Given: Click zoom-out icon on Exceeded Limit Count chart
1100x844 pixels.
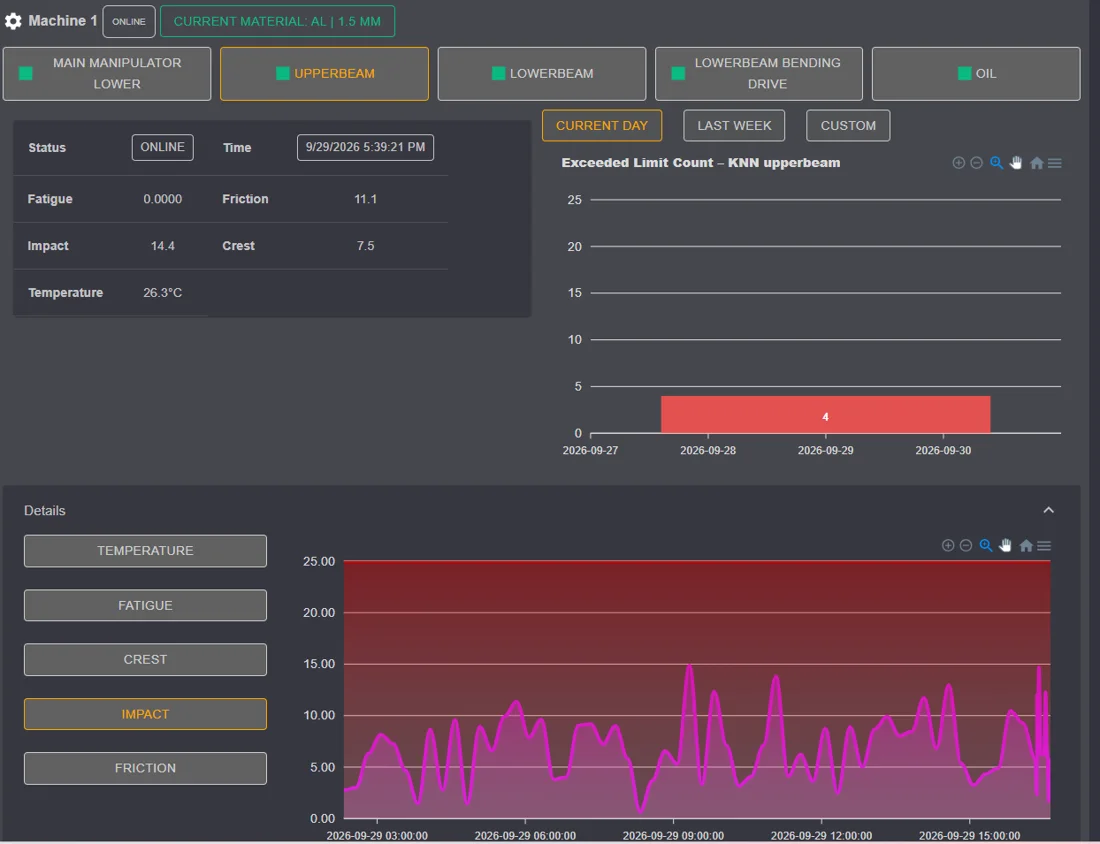Looking at the screenshot, I should (977, 163).
